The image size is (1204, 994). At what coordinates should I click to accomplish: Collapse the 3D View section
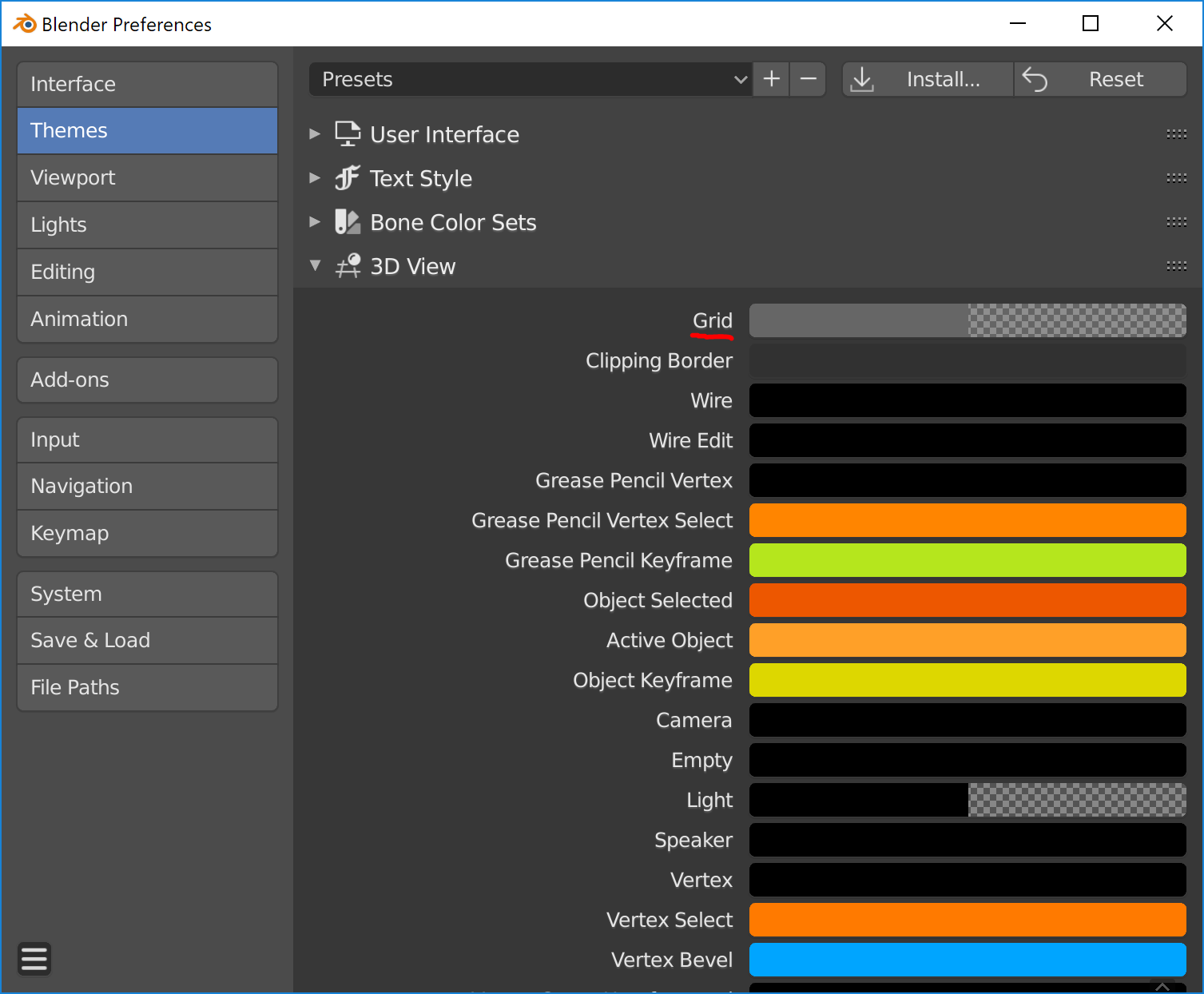pos(314,265)
